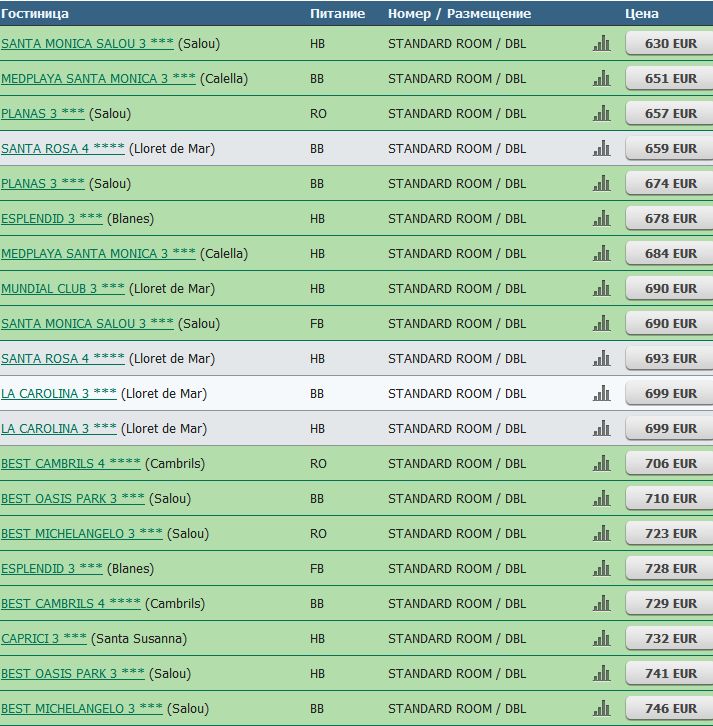This screenshot has width=713, height=726.
Task: Open chart icon in ESPLENDID FB row
Action: [601, 568]
